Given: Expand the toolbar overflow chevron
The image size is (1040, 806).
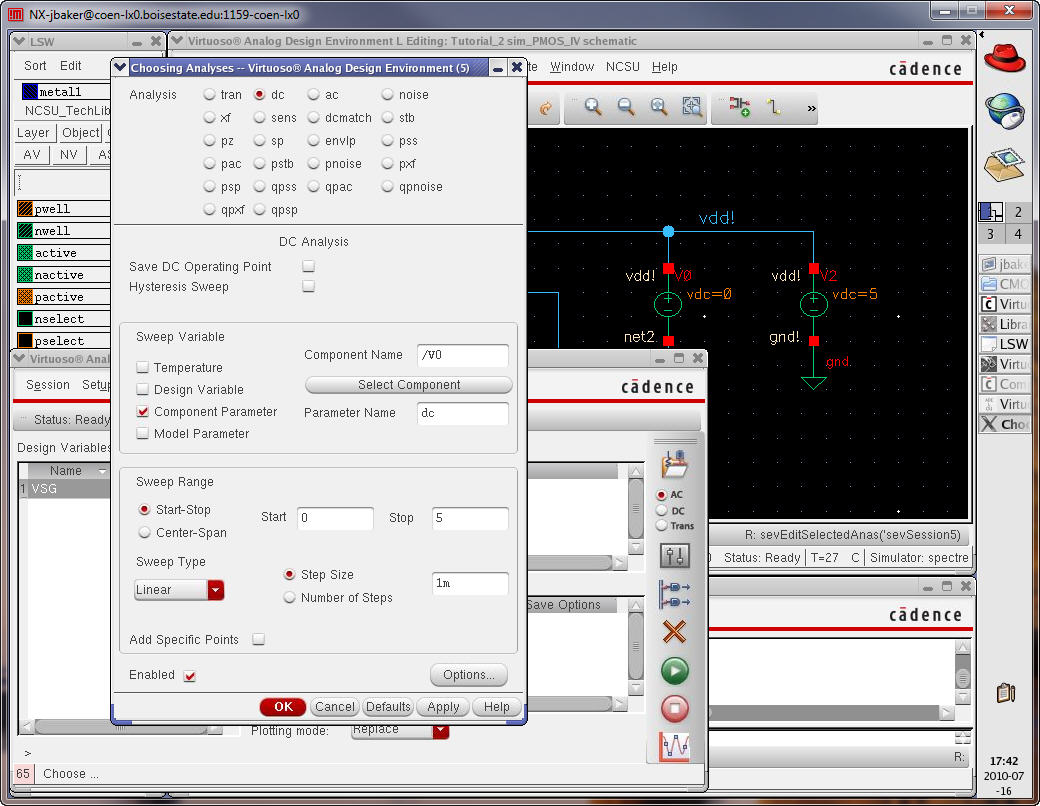Looking at the screenshot, I should [x=811, y=108].
